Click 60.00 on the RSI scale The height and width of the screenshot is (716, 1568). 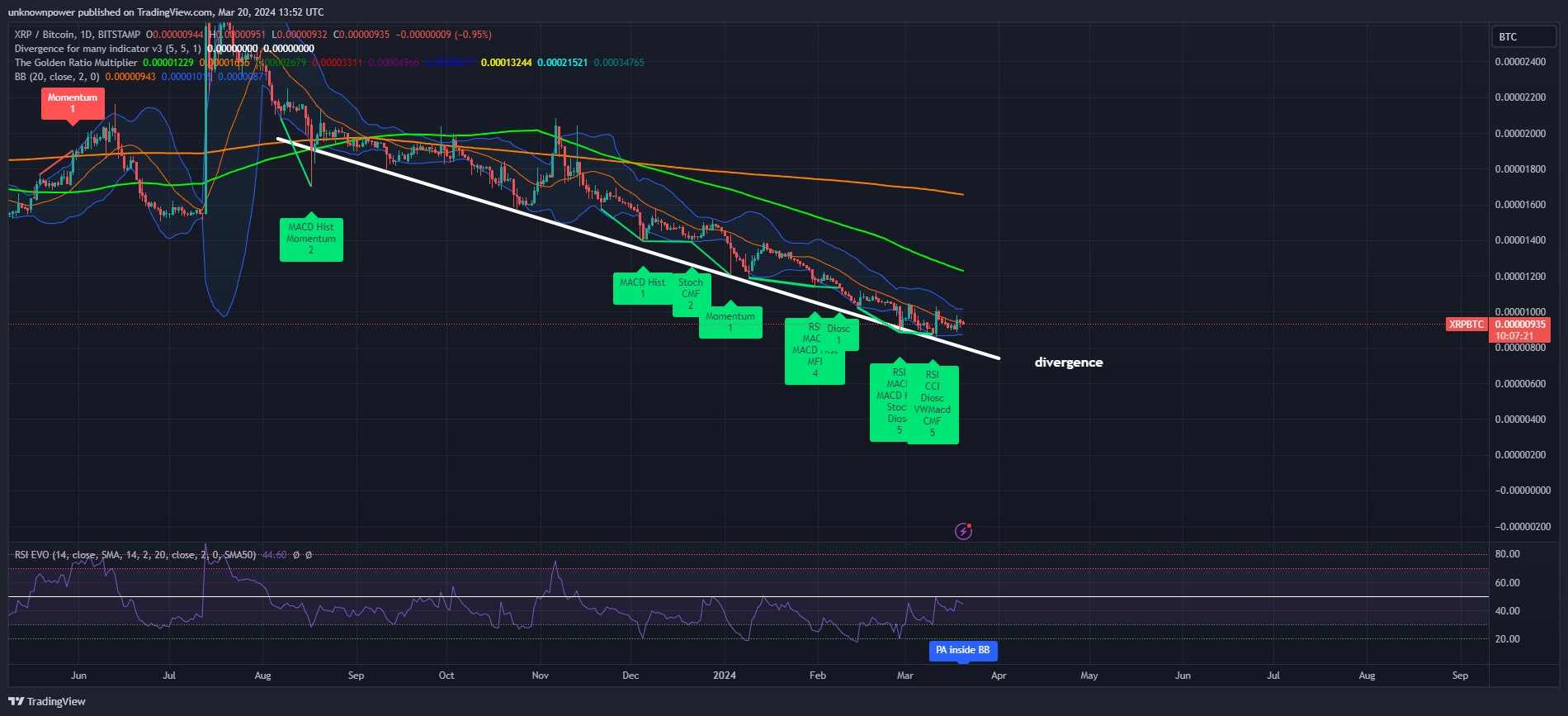click(x=1508, y=583)
